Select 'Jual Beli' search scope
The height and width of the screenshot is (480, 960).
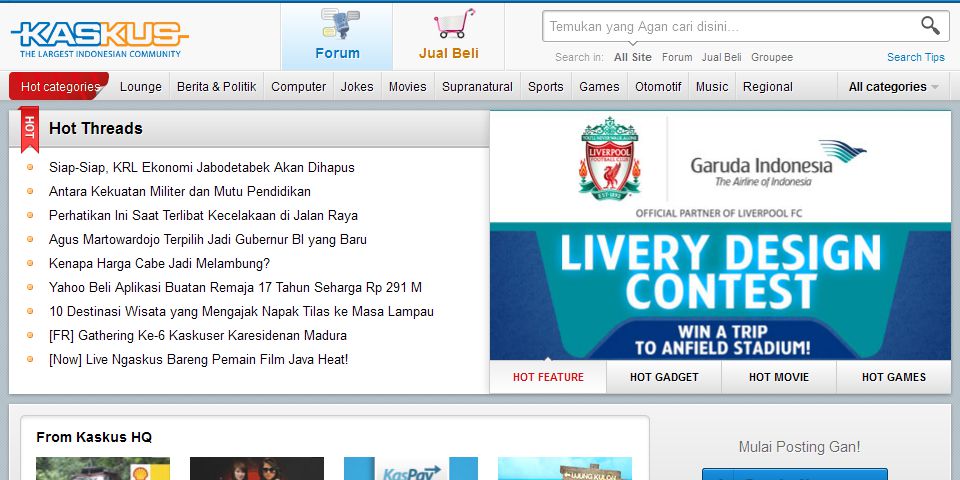[721, 57]
